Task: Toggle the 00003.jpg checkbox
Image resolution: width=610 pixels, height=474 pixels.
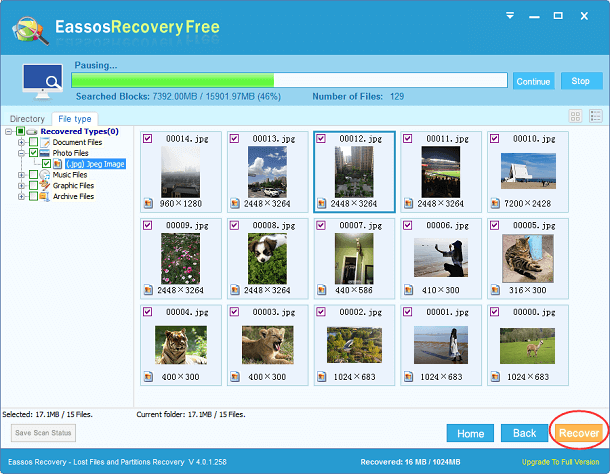Action: tap(234, 312)
